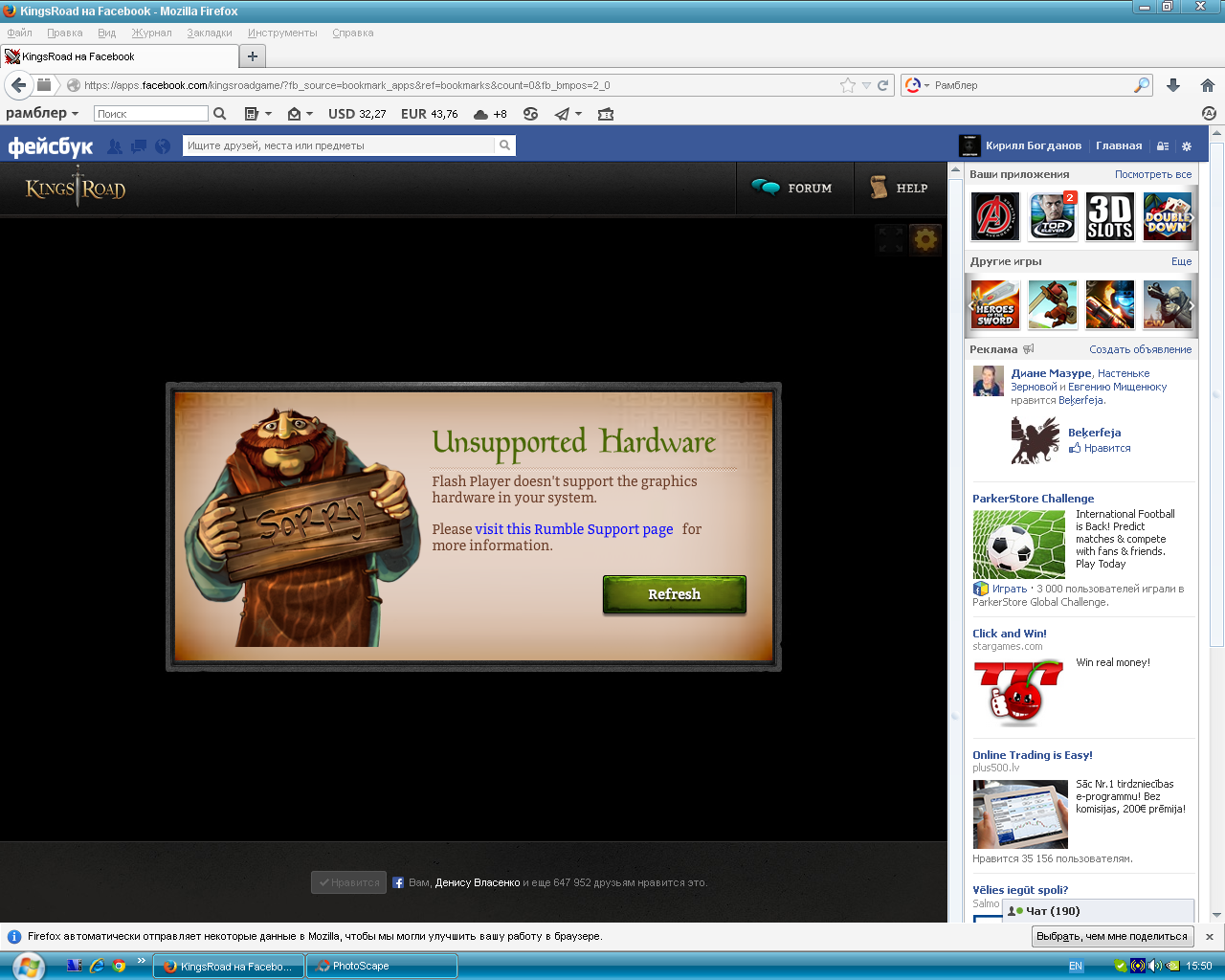Click the Rambler toolbar Поиск input field

coord(151,114)
